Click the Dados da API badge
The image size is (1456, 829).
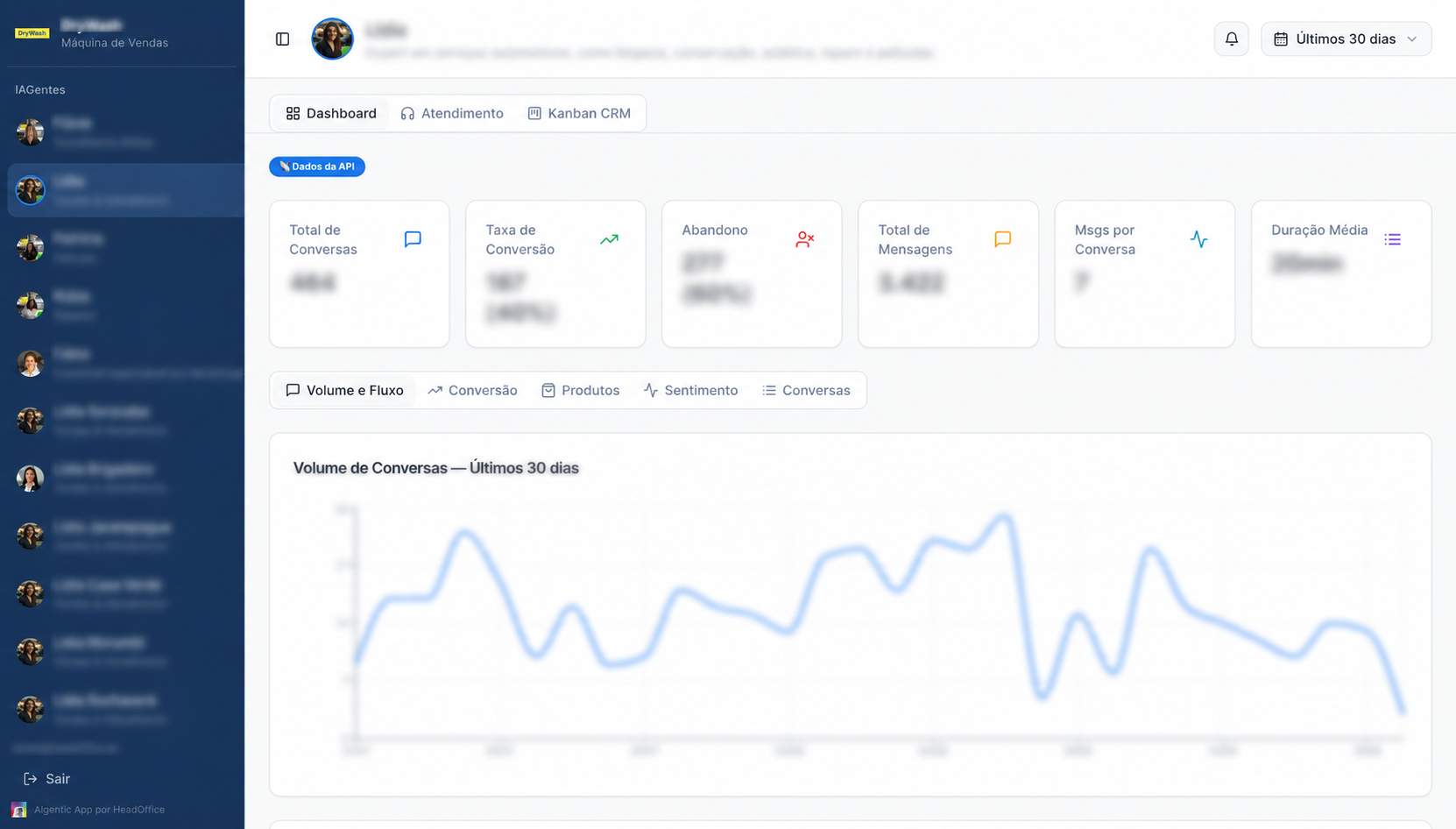(317, 167)
